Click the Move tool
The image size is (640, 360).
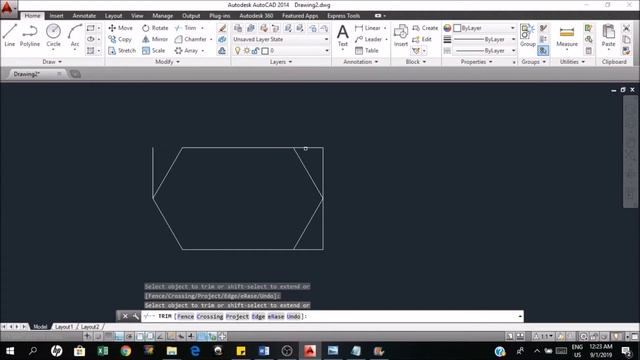click(120, 28)
